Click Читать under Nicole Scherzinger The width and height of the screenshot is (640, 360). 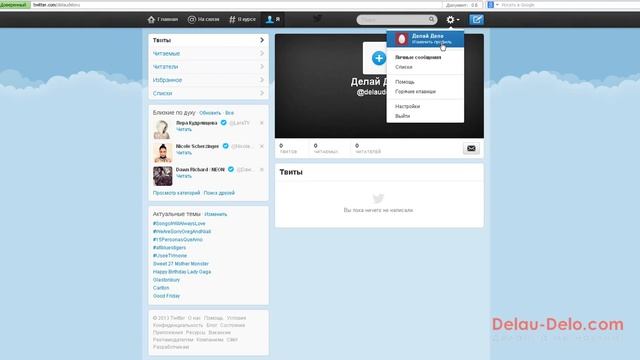click(x=184, y=153)
